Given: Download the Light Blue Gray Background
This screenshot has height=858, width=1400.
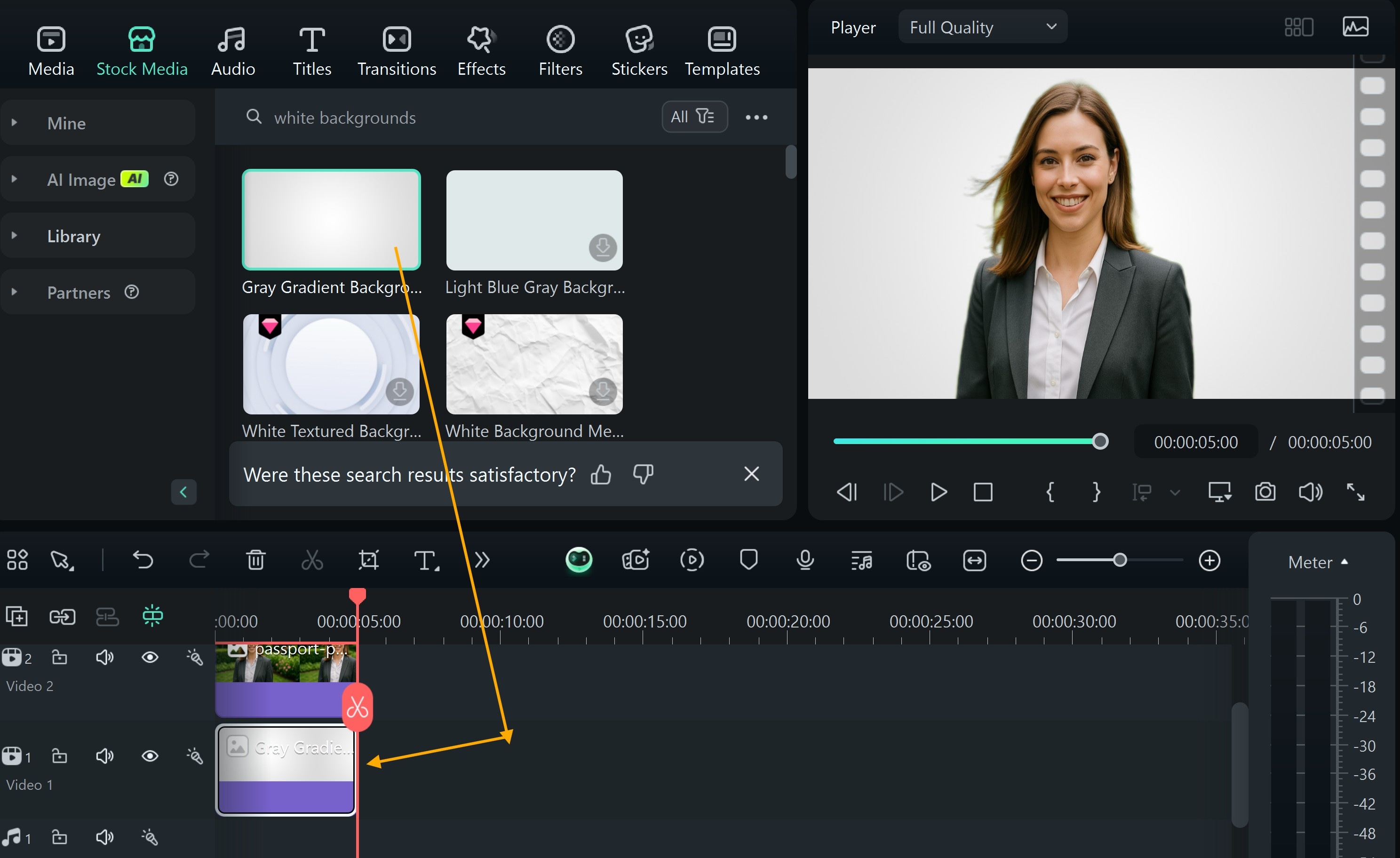Looking at the screenshot, I should click(x=603, y=247).
